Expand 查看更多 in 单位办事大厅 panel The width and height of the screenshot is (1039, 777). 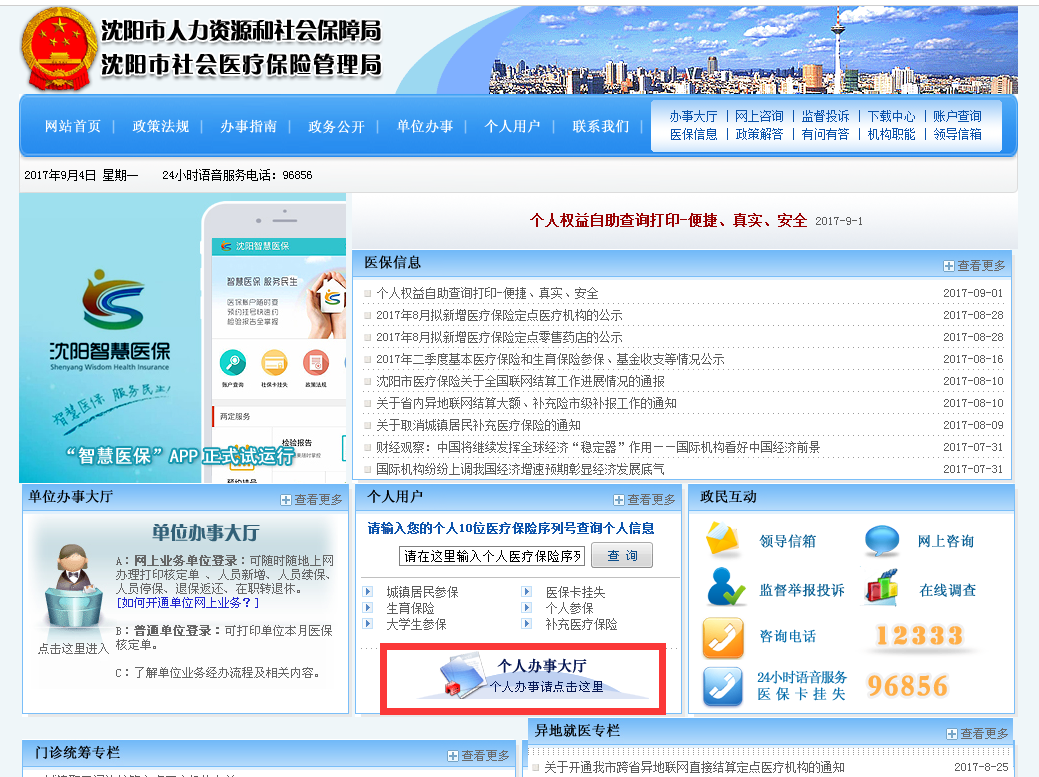click(x=311, y=499)
